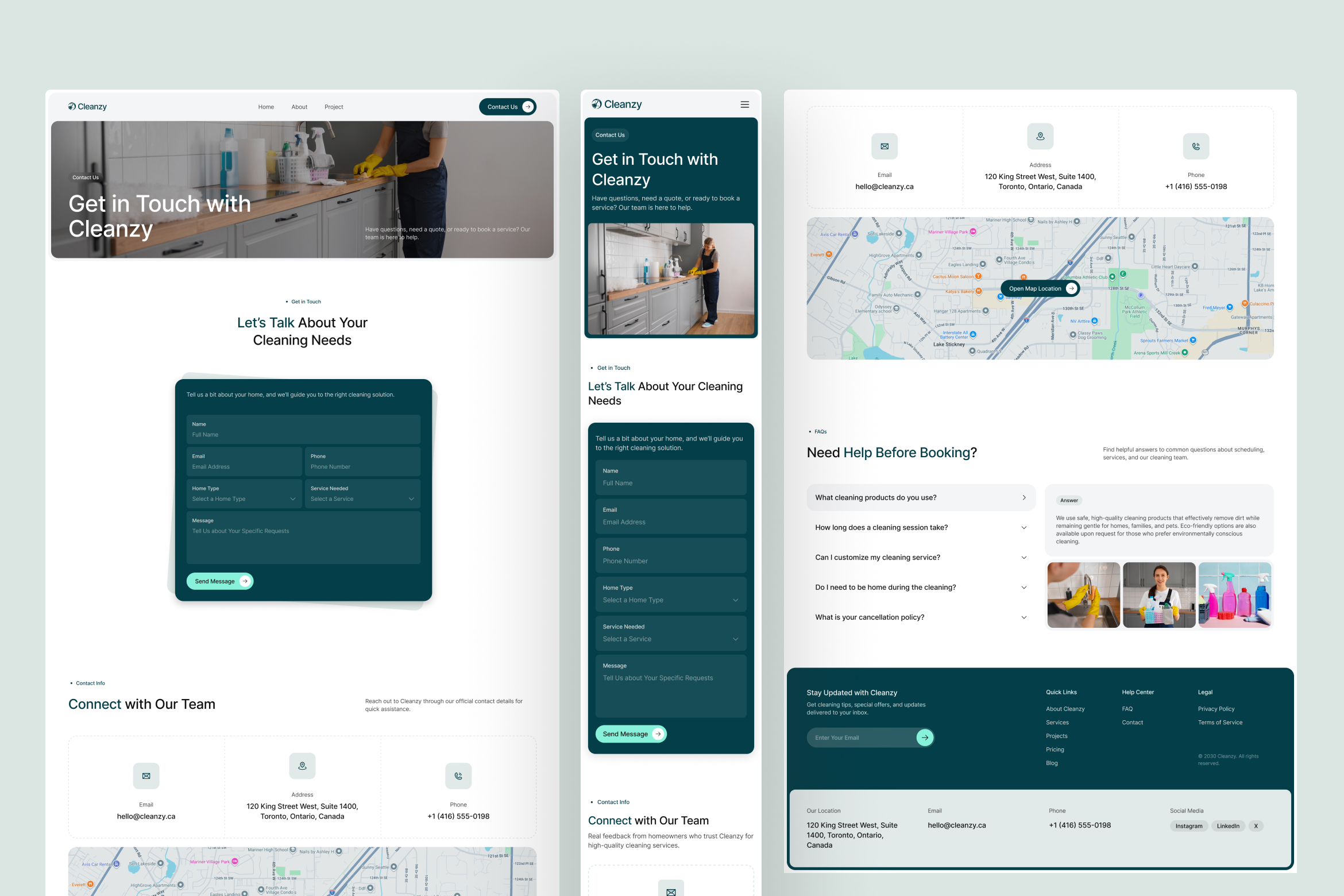Open desktop Service Needed dropdown
This screenshot has width=1344, height=896.
click(x=362, y=499)
